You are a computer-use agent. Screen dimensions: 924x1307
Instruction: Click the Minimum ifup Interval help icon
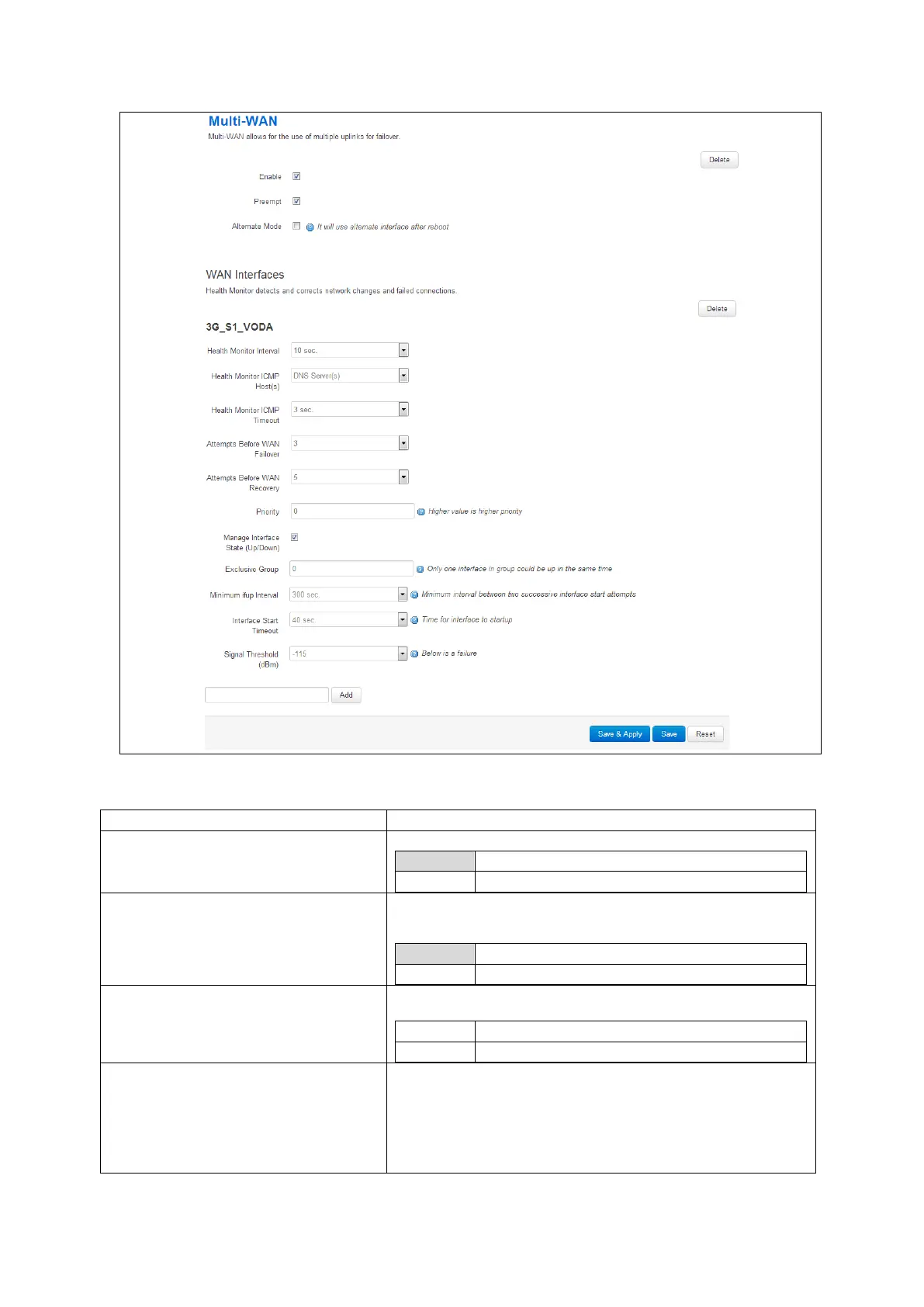tap(414, 595)
